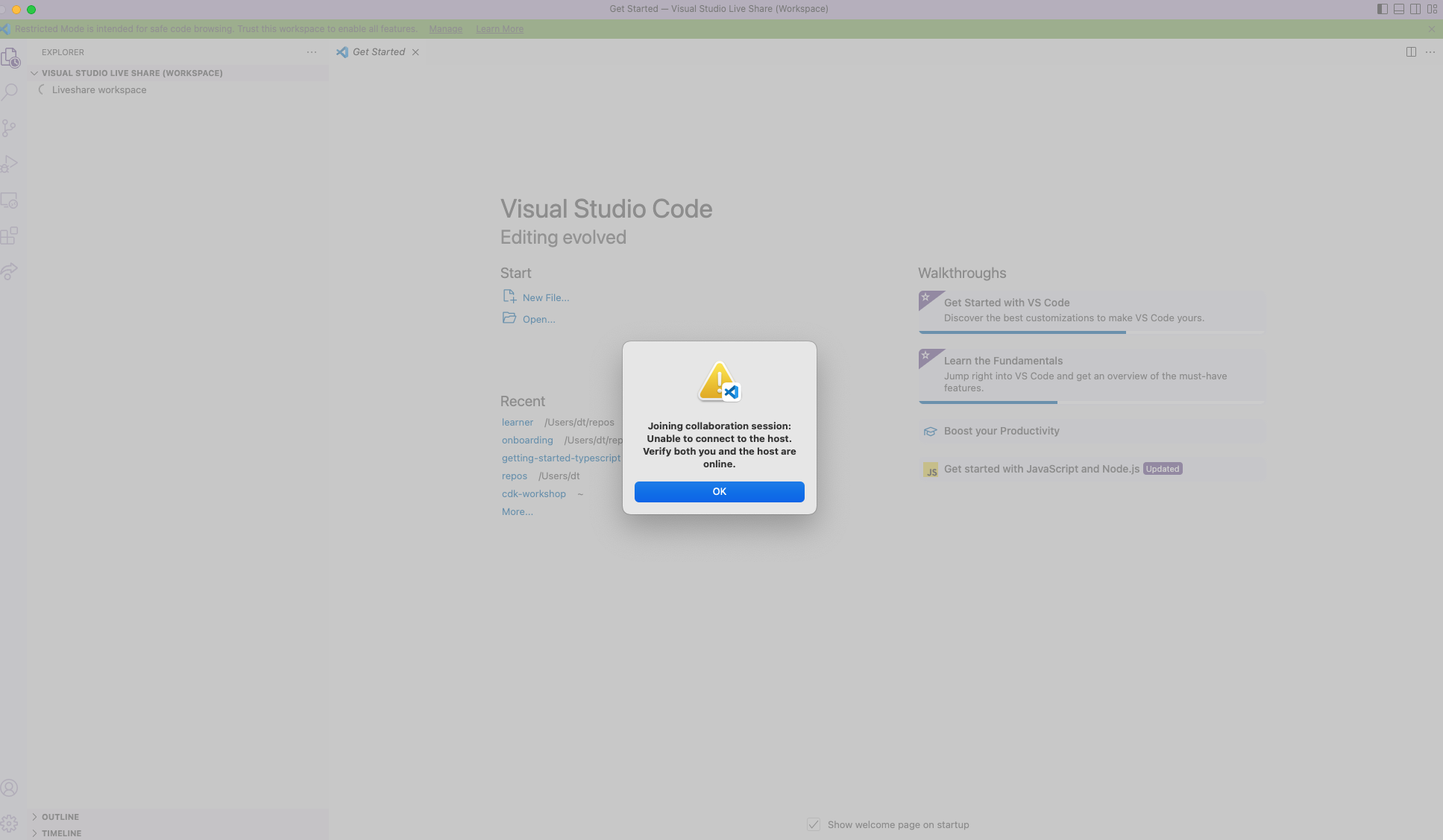
Task: Open the Live Share view
Action: point(10,271)
